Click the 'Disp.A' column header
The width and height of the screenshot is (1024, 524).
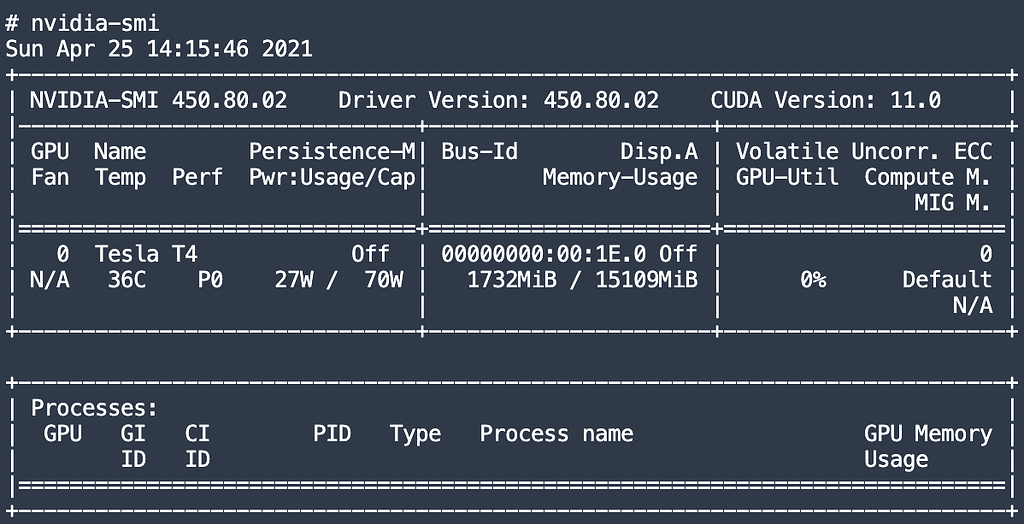pos(659,152)
